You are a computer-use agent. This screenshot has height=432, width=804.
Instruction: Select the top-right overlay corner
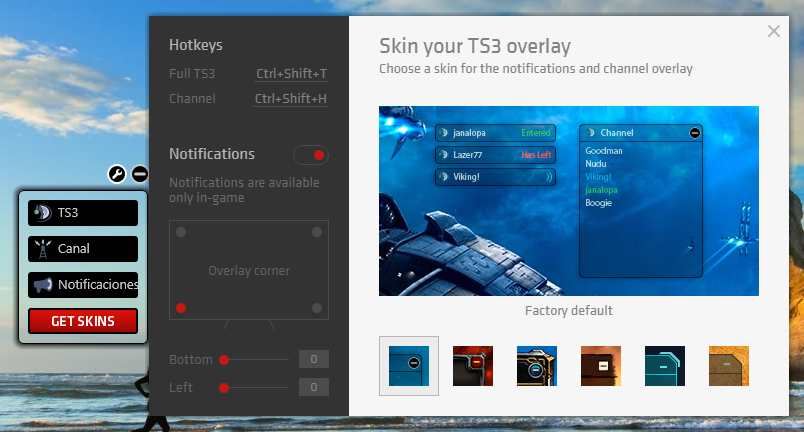[x=316, y=232]
